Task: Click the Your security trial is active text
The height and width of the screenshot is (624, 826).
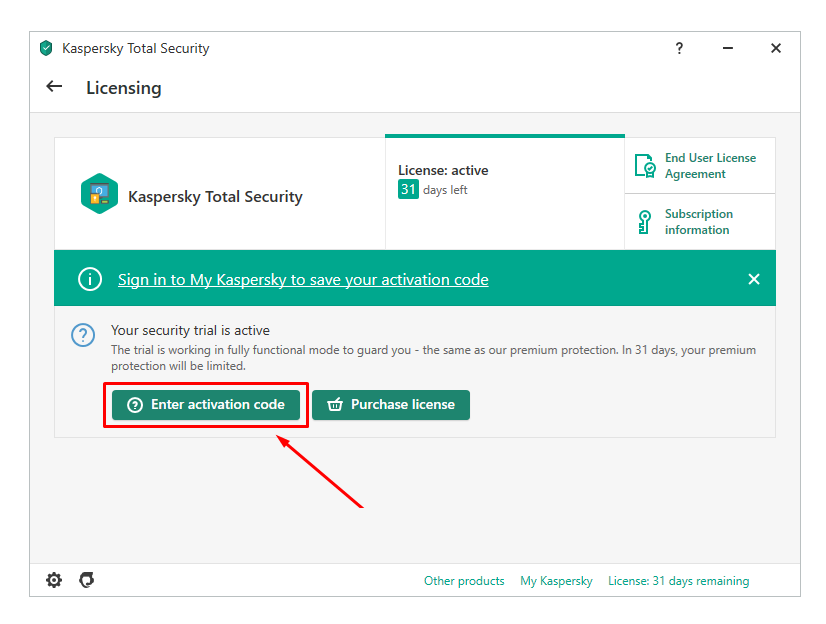Action: (190, 330)
